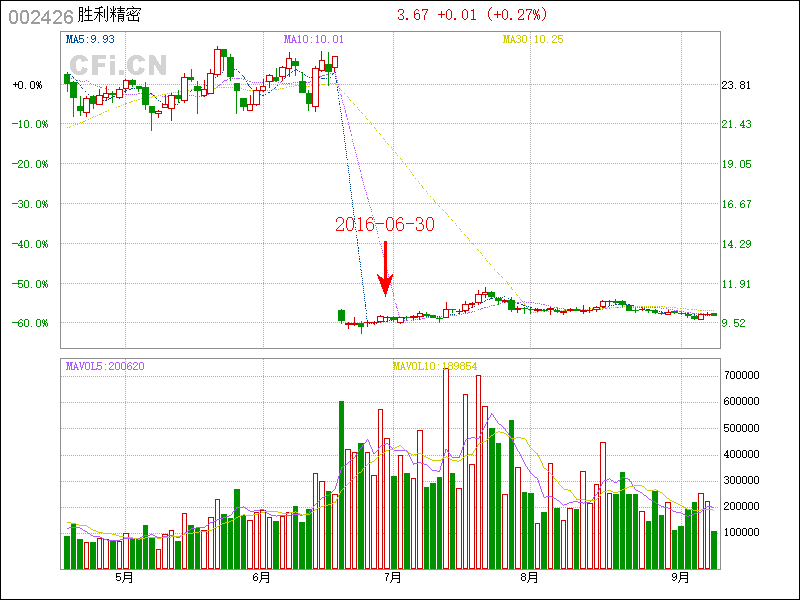Select the 6月 label on time axis
Screen dimensions: 800x600
[x=262, y=578]
